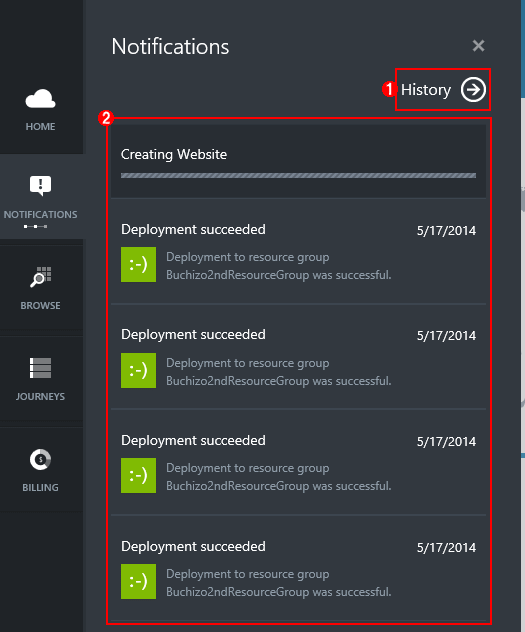Open the Journeys stacked list icon
The width and height of the screenshot is (525, 632).
[40, 368]
